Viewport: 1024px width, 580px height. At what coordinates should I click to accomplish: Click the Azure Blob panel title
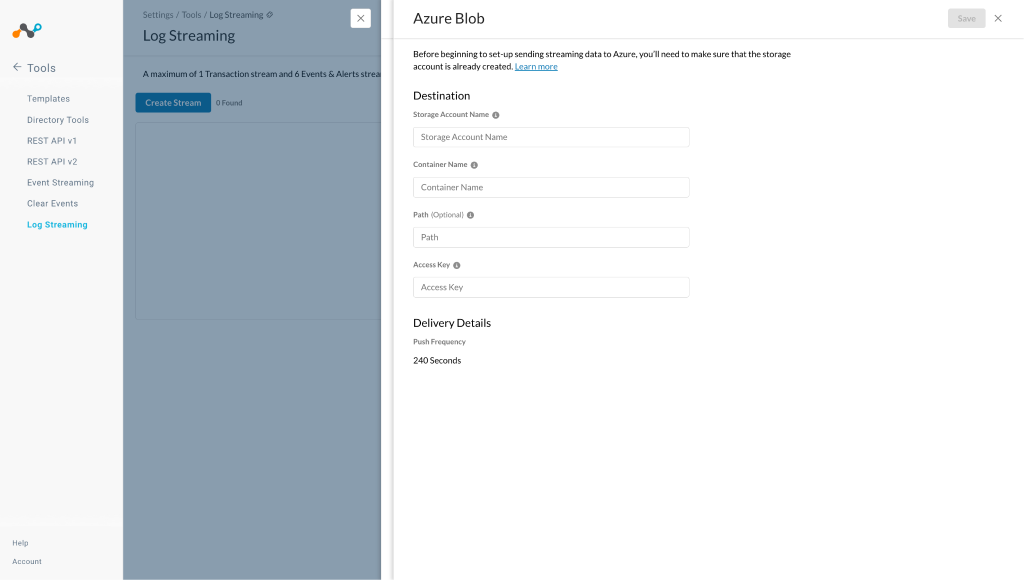tap(449, 18)
